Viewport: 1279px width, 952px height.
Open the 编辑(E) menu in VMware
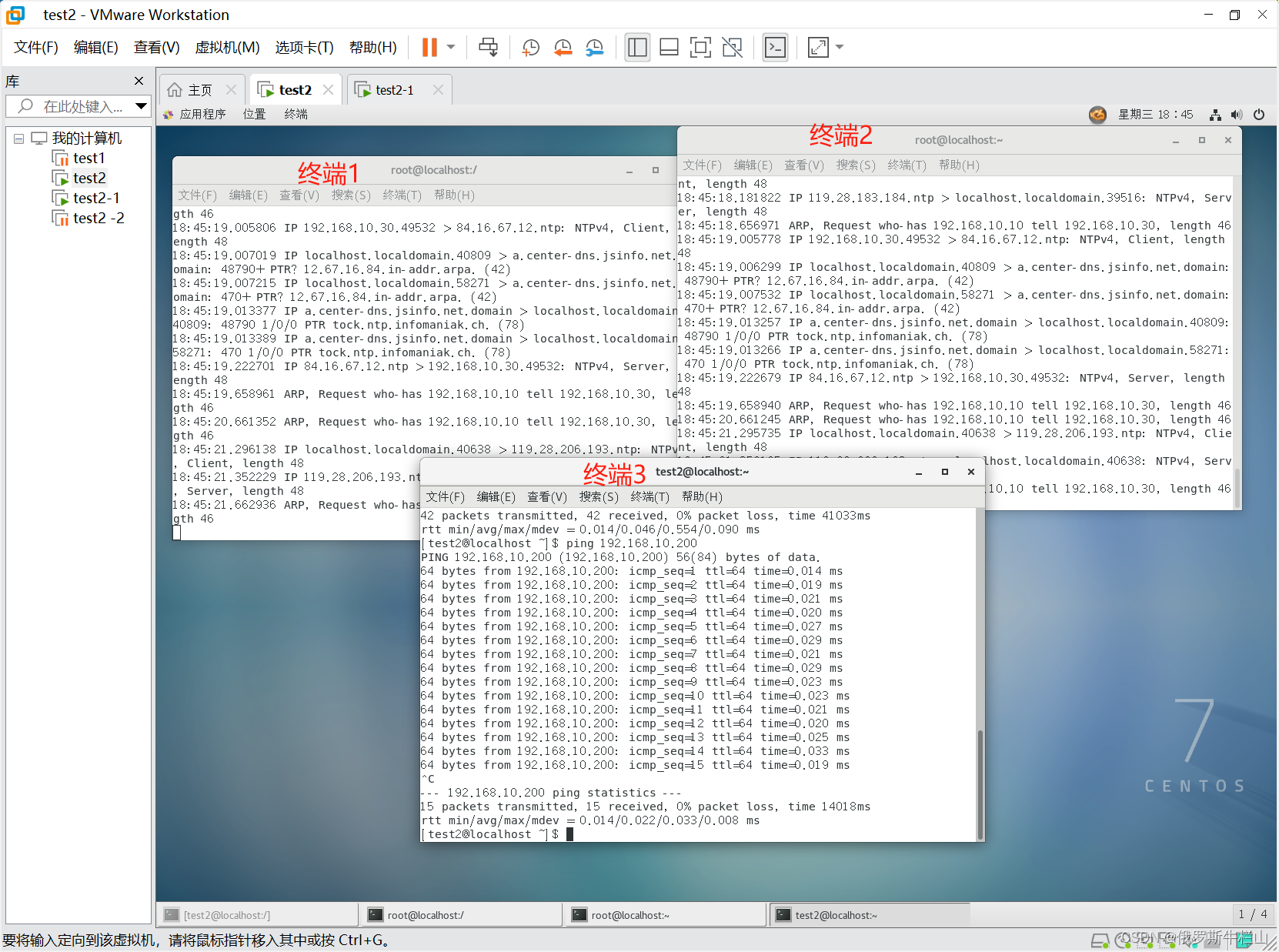(96, 48)
